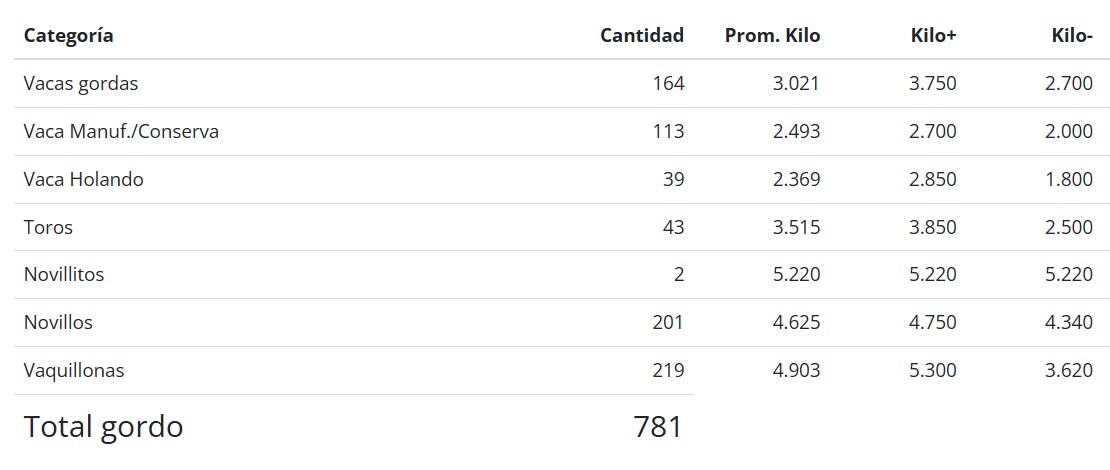Viewport: 1110px width, 470px height.
Task: Select Vaca Holando Kilo- value 1.800
Action: (x=1068, y=180)
